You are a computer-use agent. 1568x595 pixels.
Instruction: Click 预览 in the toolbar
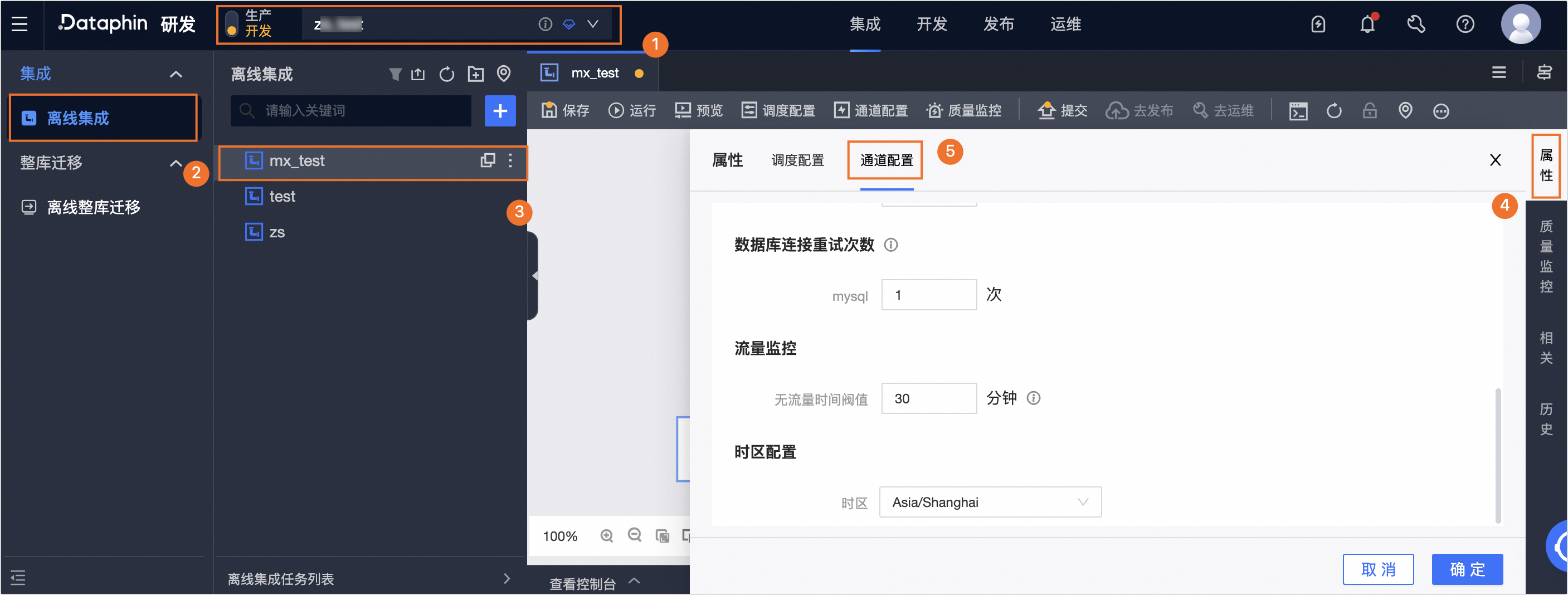click(x=699, y=110)
